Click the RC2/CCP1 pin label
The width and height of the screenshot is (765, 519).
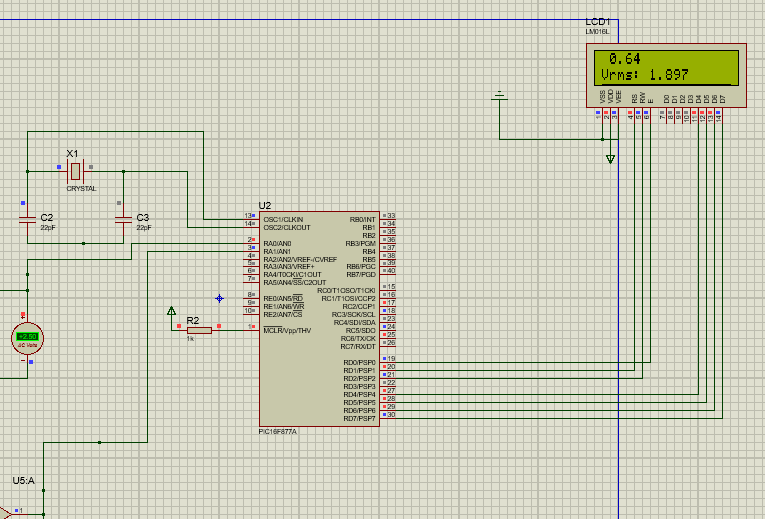(359, 307)
